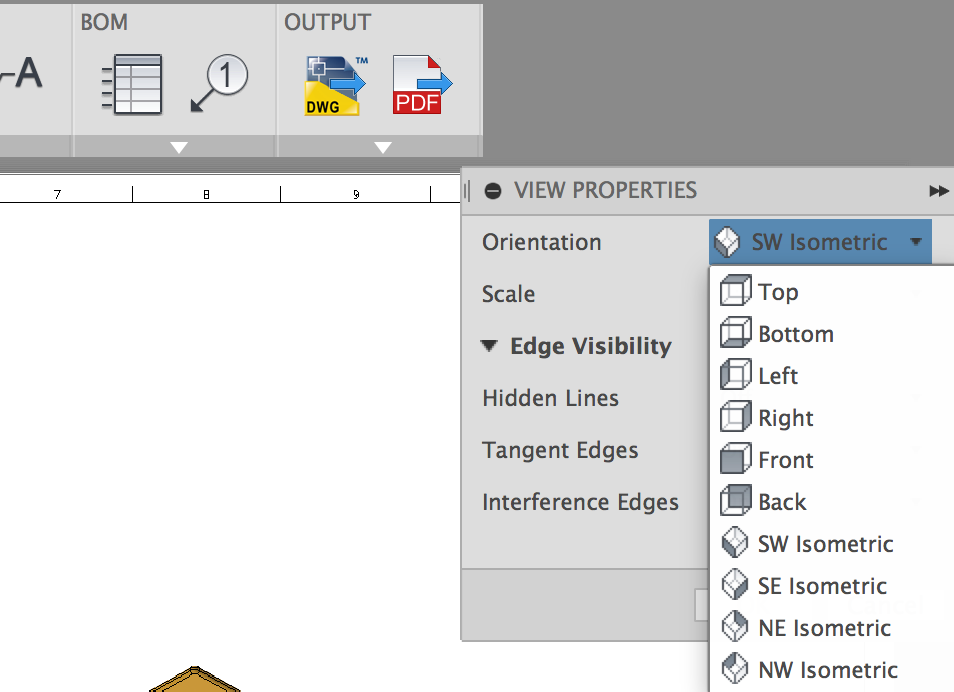Click the Right view cube icon

[736, 416]
